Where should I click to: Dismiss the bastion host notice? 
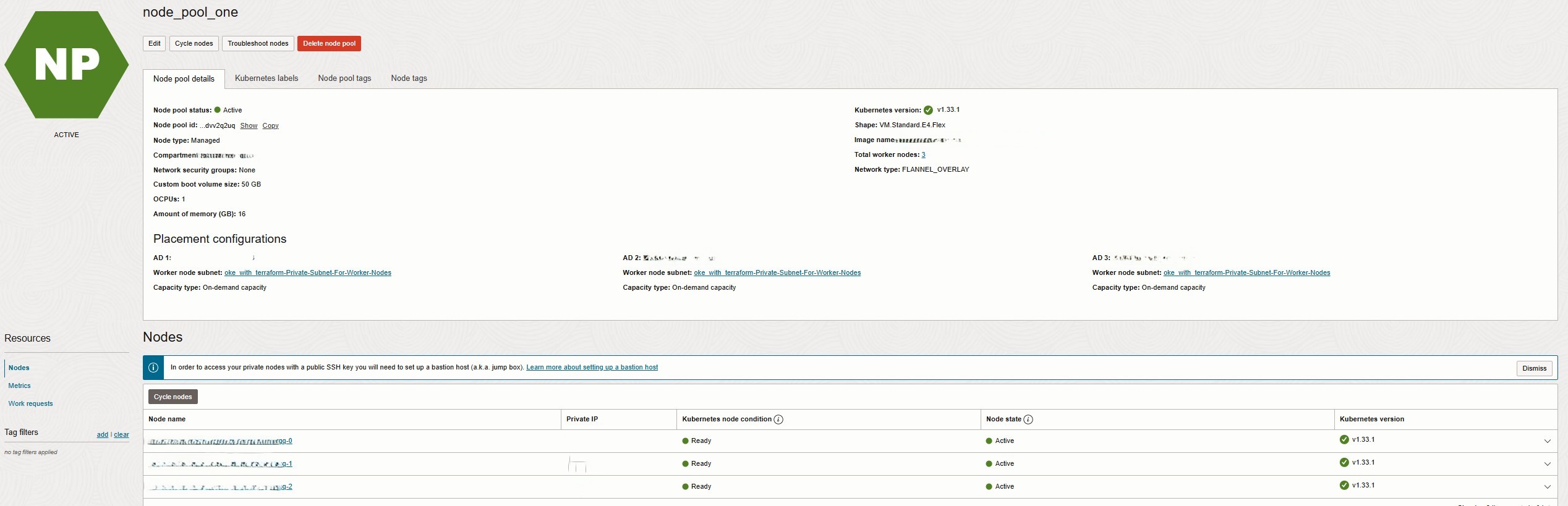click(x=1535, y=368)
